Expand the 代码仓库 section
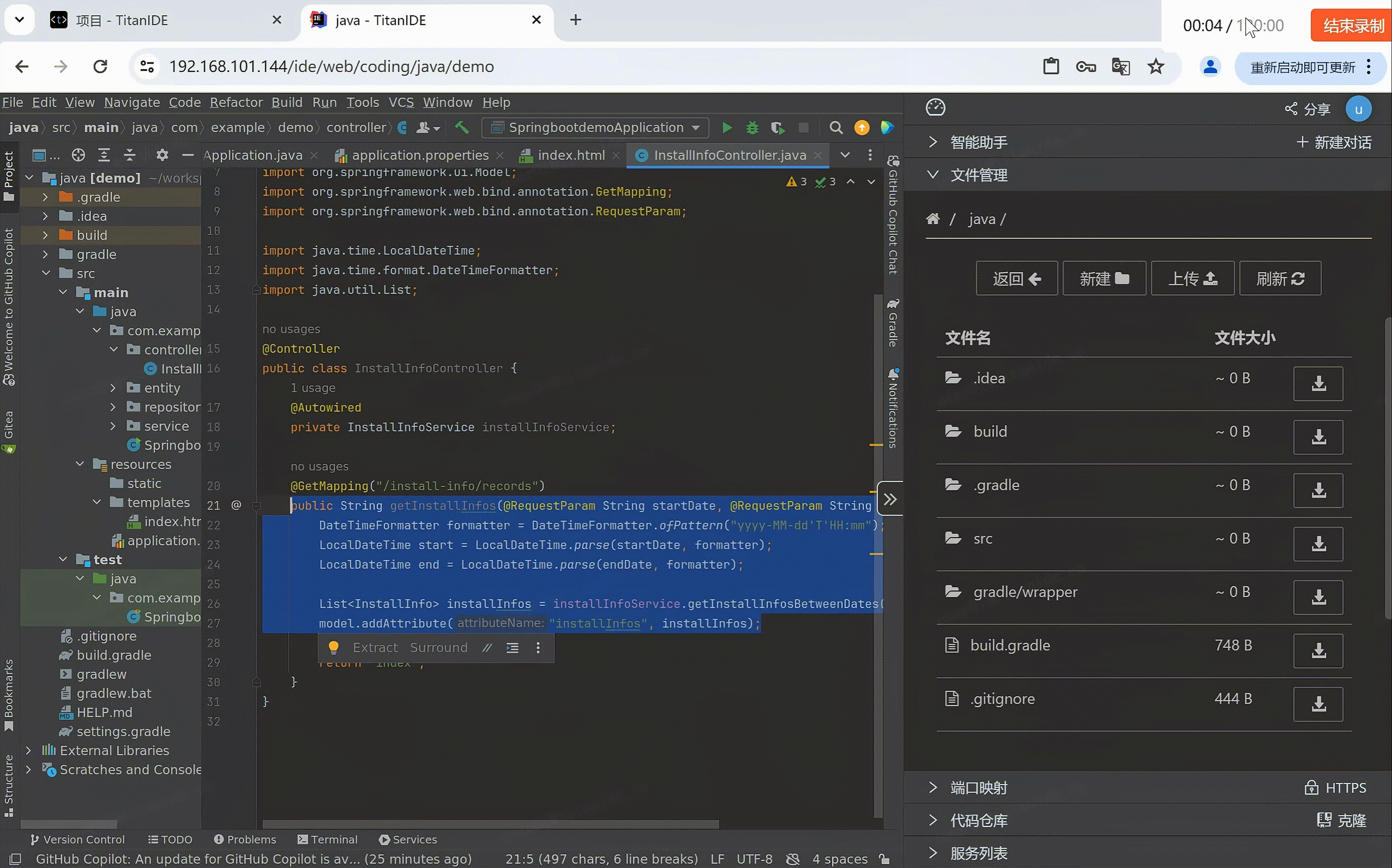 click(932, 820)
